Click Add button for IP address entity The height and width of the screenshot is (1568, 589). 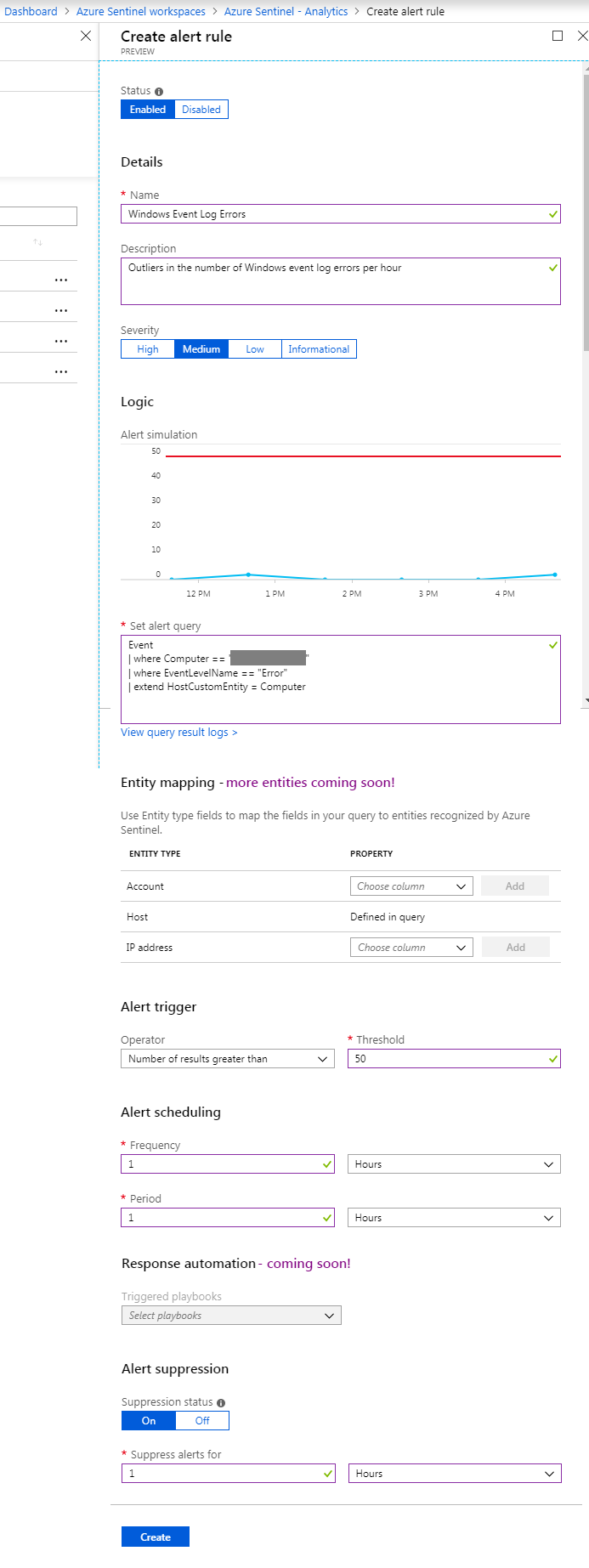click(x=516, y=948)
